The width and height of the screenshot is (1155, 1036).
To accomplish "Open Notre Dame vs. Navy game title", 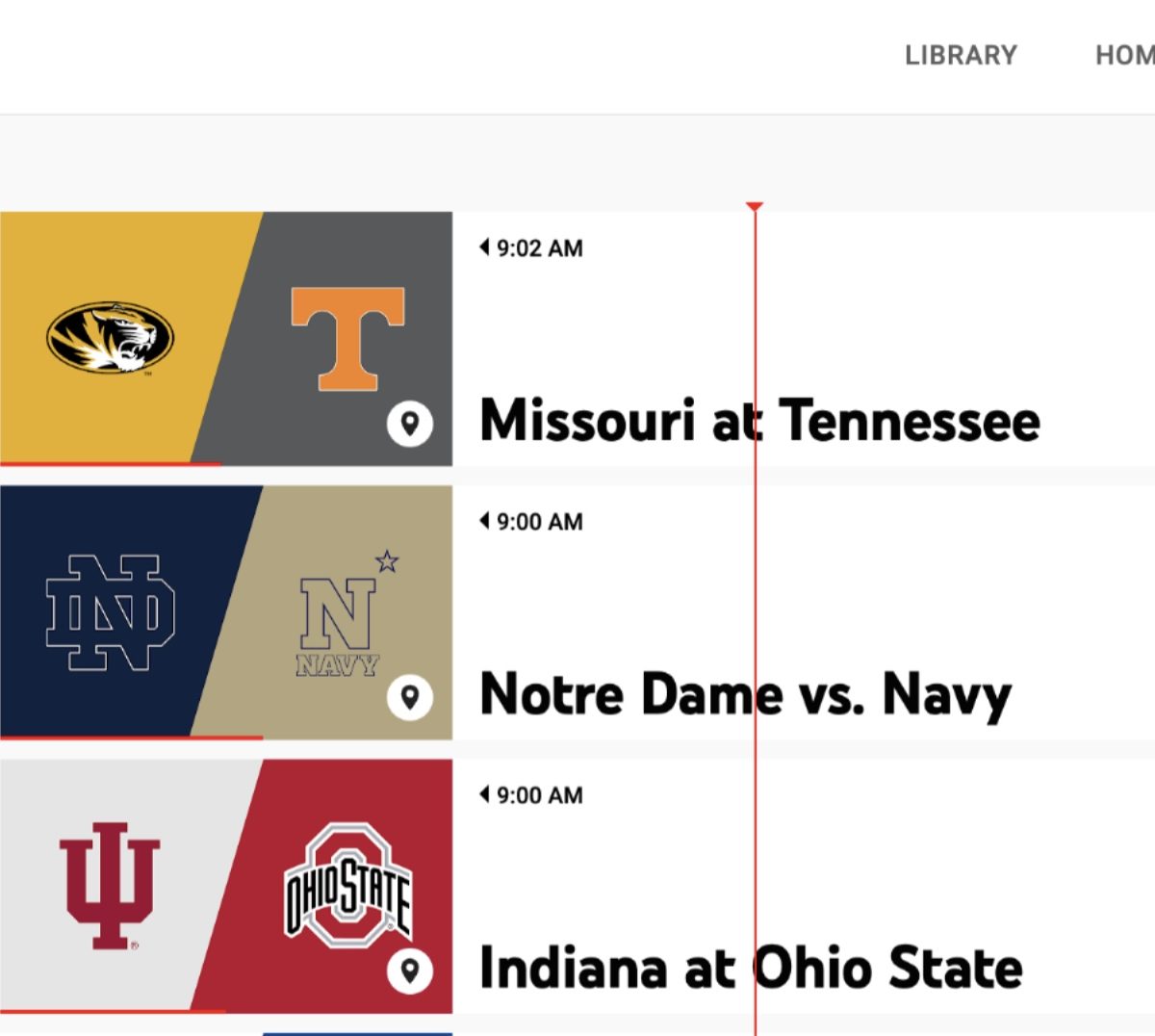I will click(745, 694).
